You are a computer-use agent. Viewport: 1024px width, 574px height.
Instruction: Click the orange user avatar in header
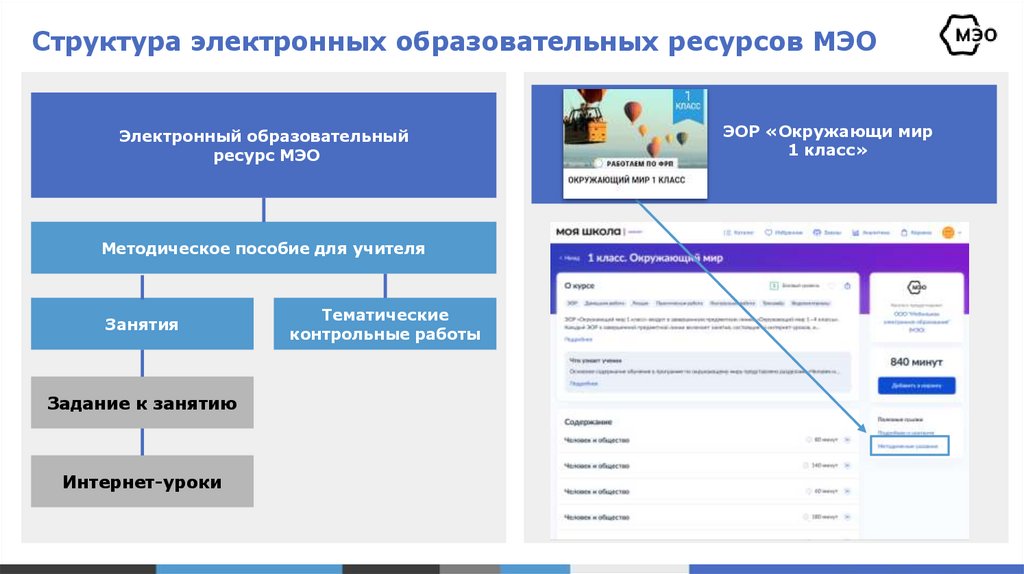948,232
